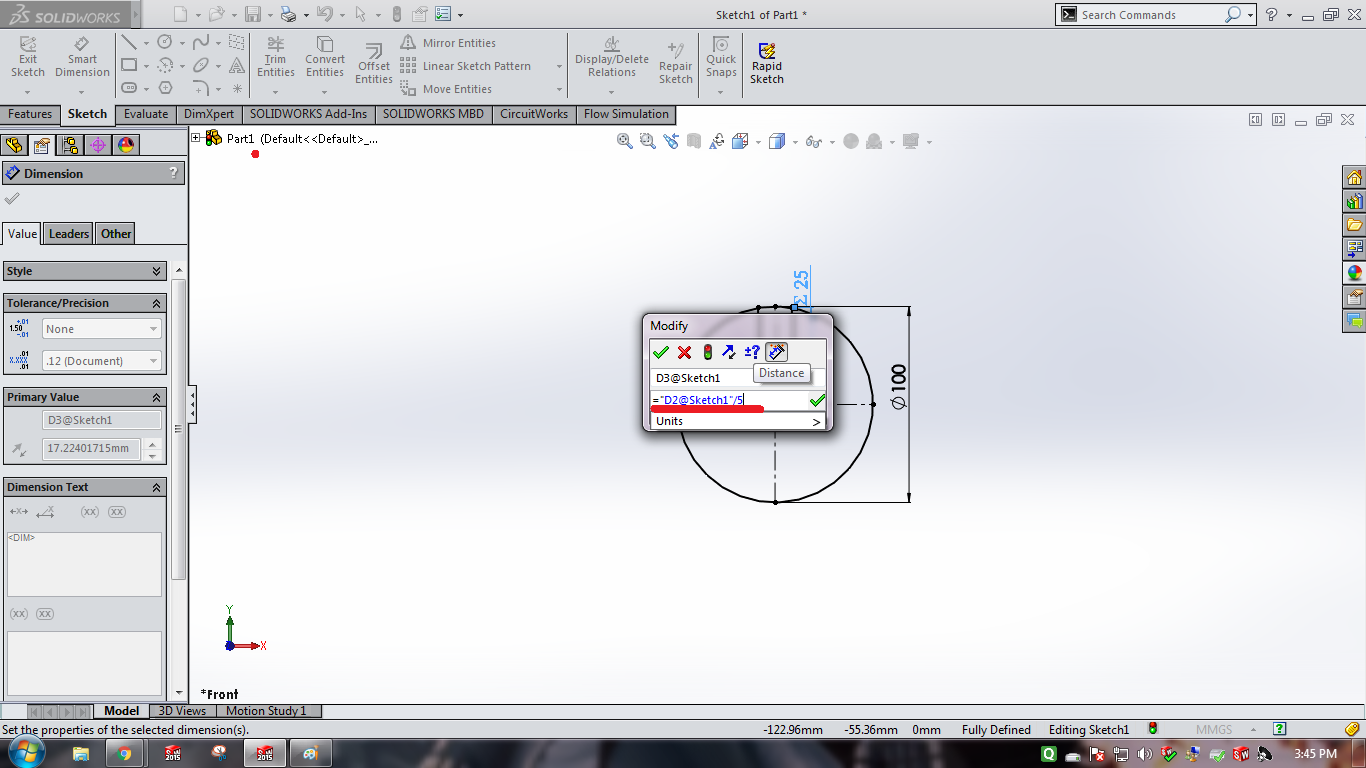This screenshot has width=1366, height=768.
Task: Open Quick Snaps
Action: click(721, 57)
